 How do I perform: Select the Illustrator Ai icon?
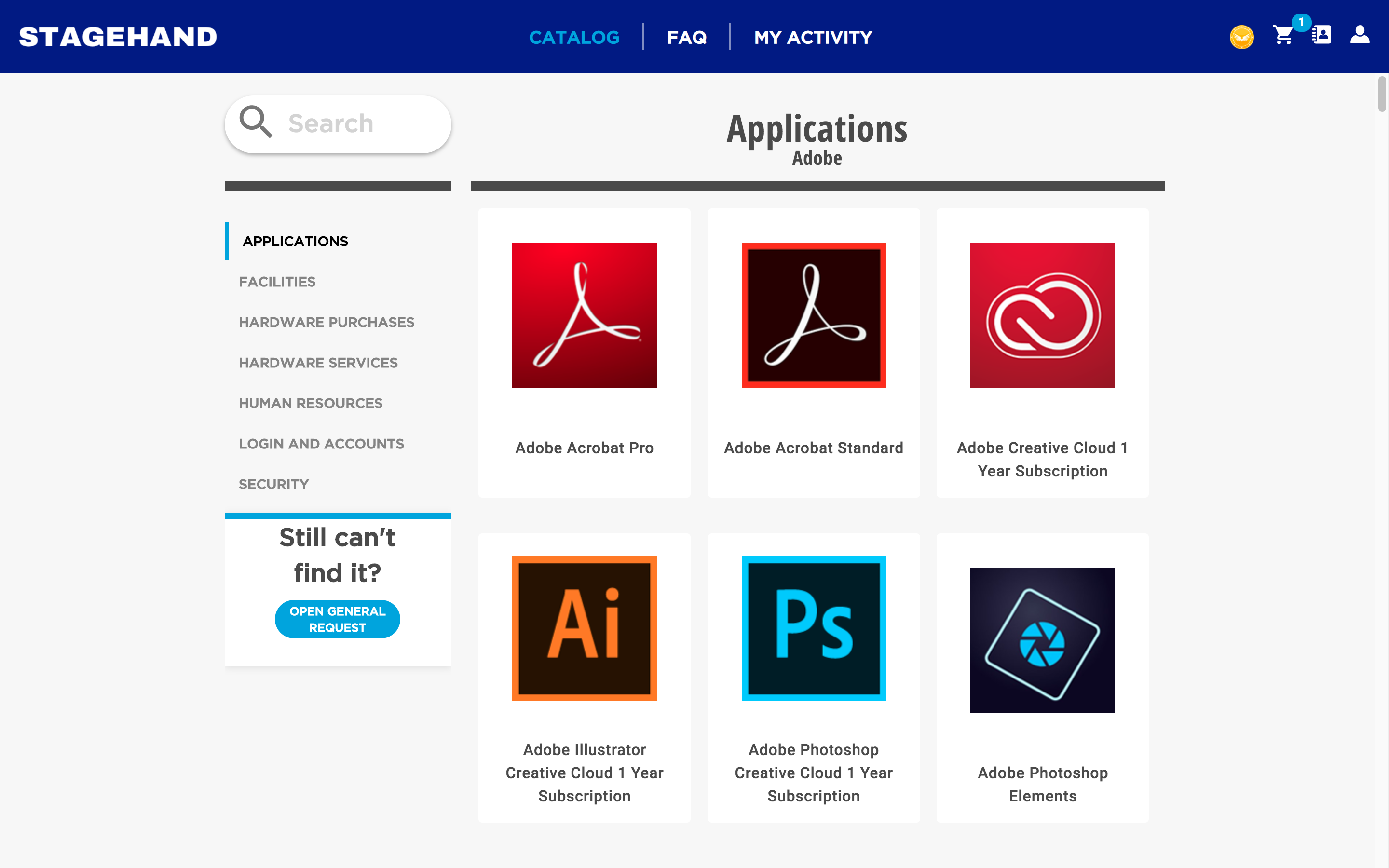pos(585,629)
